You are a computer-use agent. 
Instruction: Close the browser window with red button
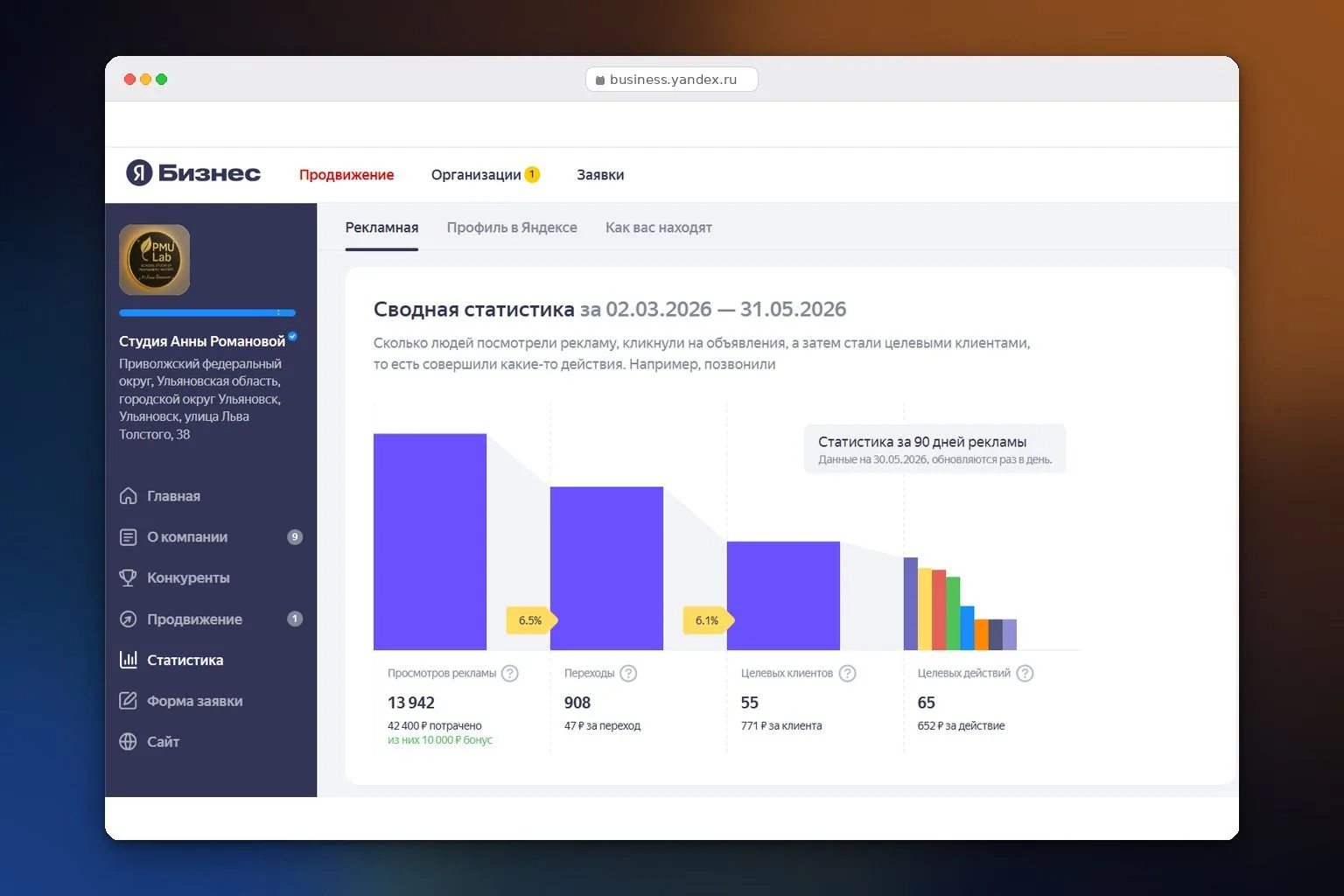click(129, 79)
